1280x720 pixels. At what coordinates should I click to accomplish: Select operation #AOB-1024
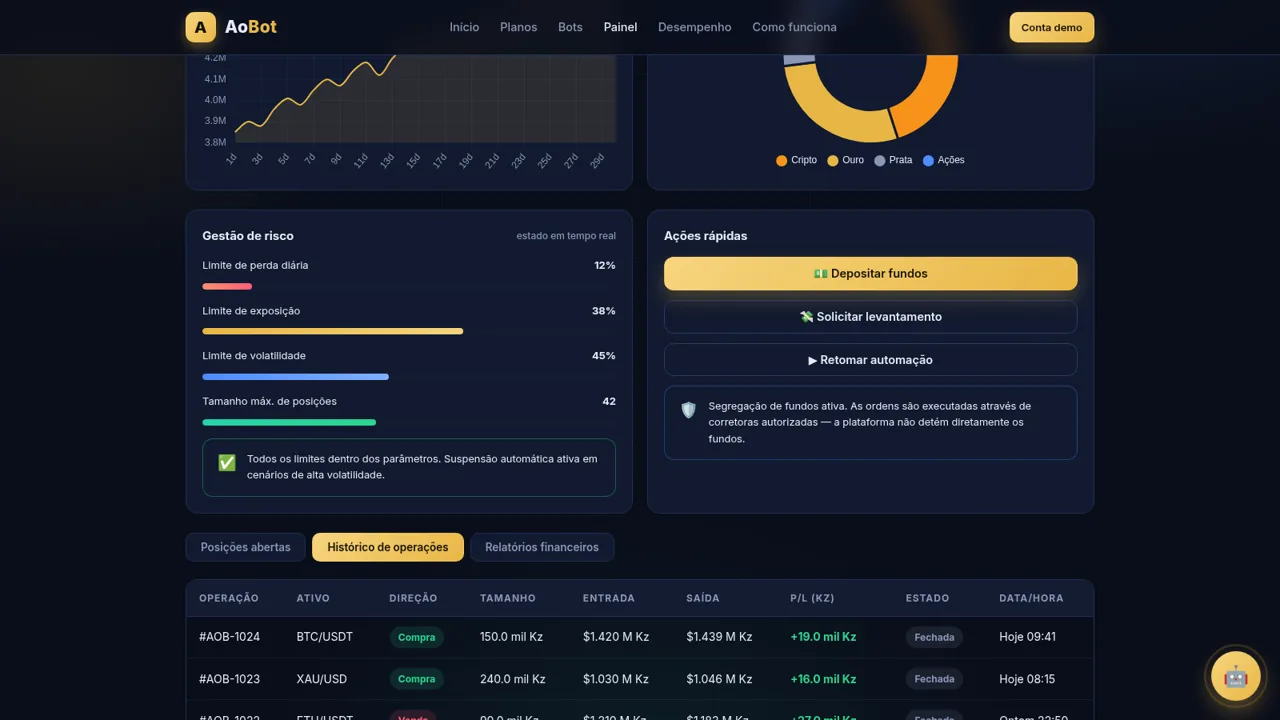pyautogui.click(x=229, y=637)
